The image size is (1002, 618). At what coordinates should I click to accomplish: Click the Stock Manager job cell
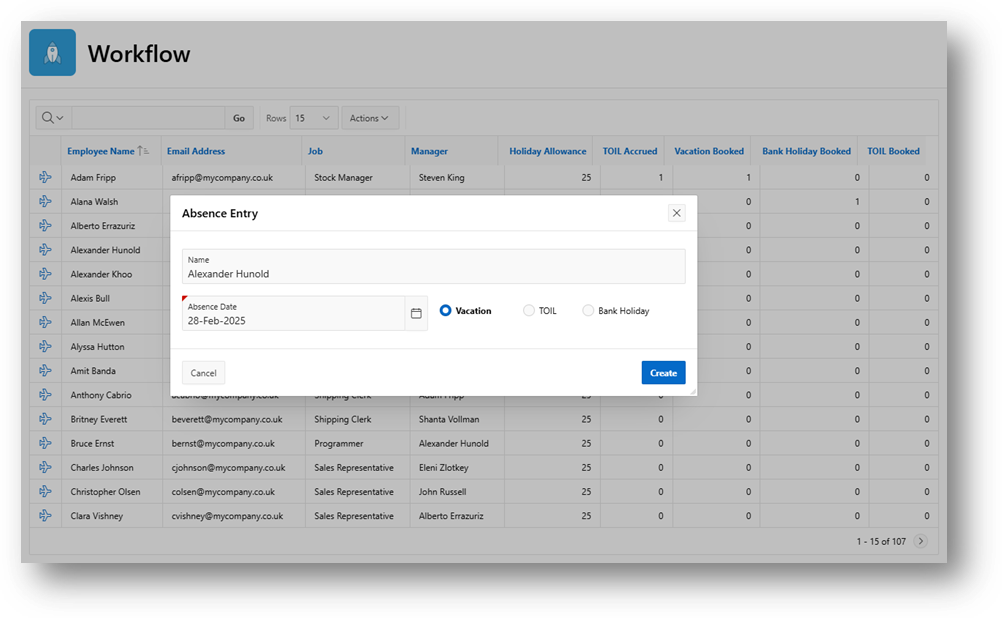pos(343,178)
